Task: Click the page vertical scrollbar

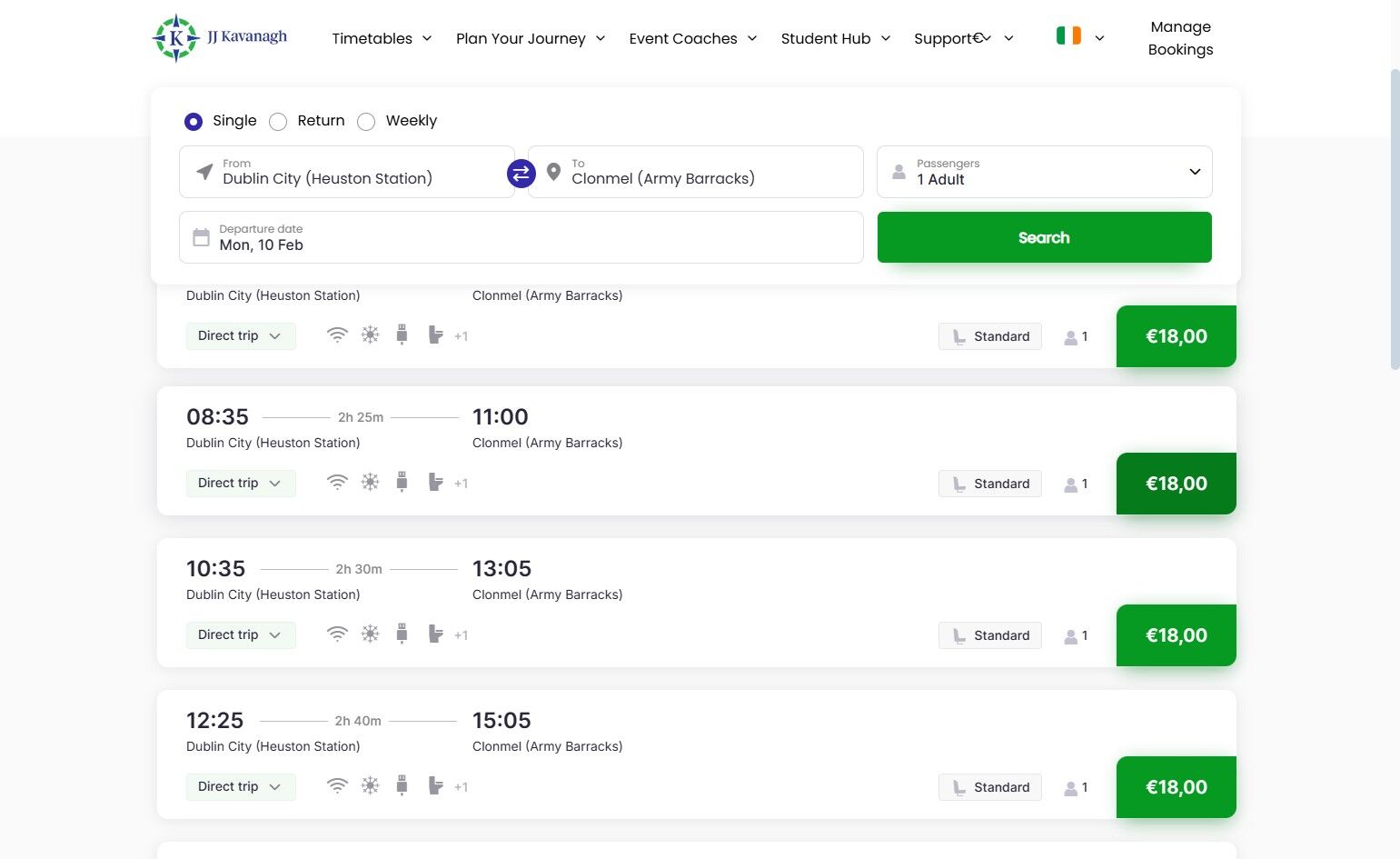Action: (1395, 218)
